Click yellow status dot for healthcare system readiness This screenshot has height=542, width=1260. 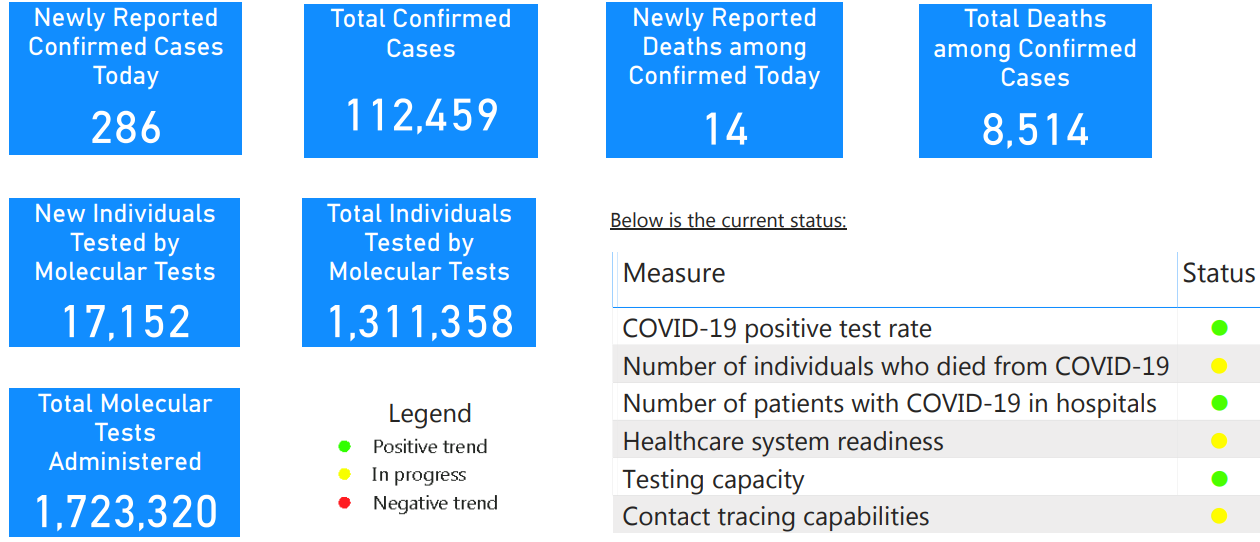(1219, 441)
